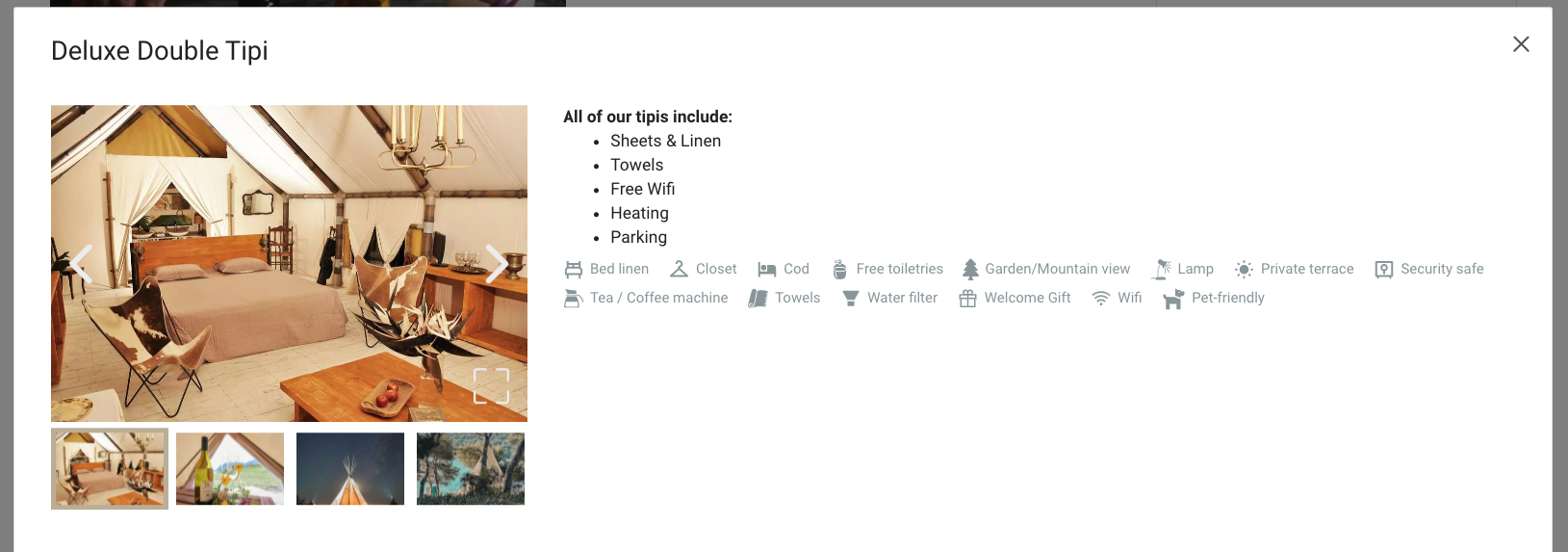
Task: Click the Water filter funnel icon
Action: click(x=851, y=299)
